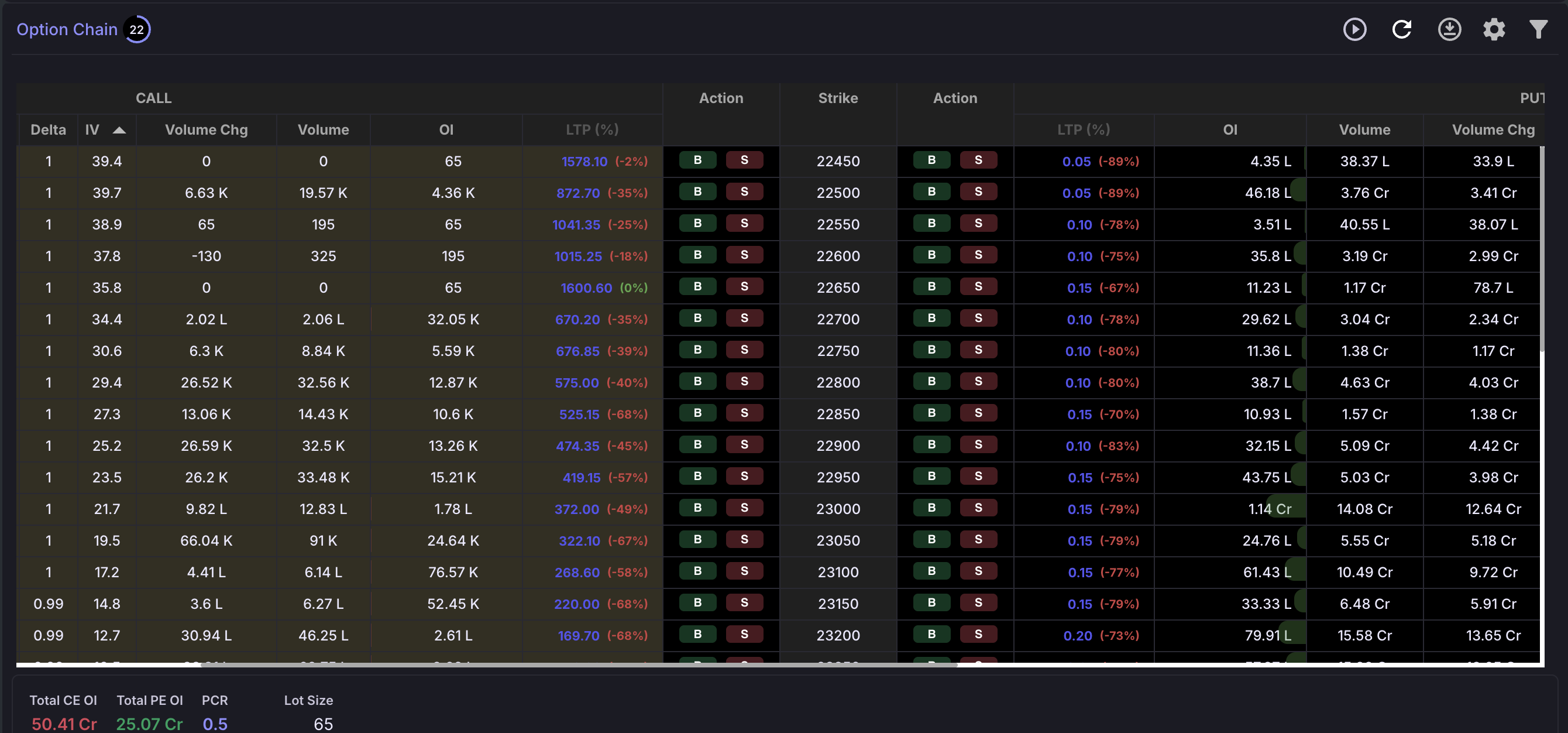Click call OI value 76.57 K
The height and width of the screenshot is (733, 1568).
(x=453, y=572)
